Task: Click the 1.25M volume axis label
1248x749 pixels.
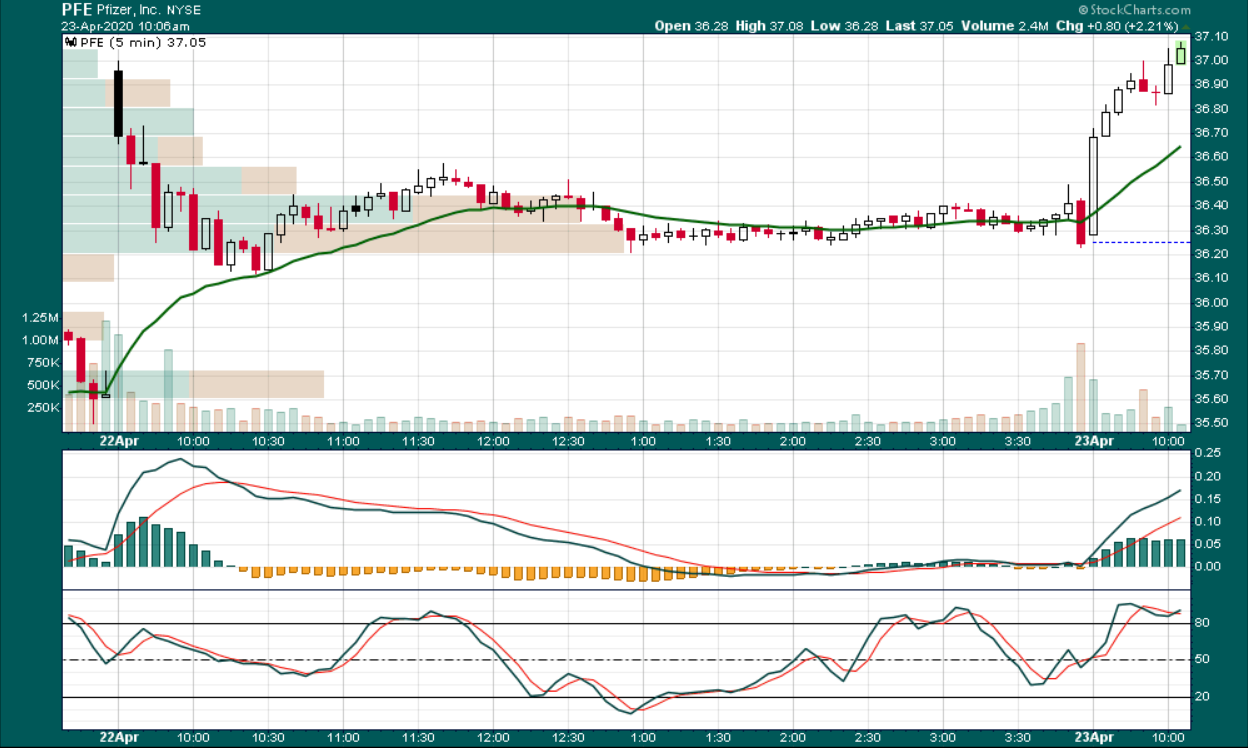Action: 40,317
